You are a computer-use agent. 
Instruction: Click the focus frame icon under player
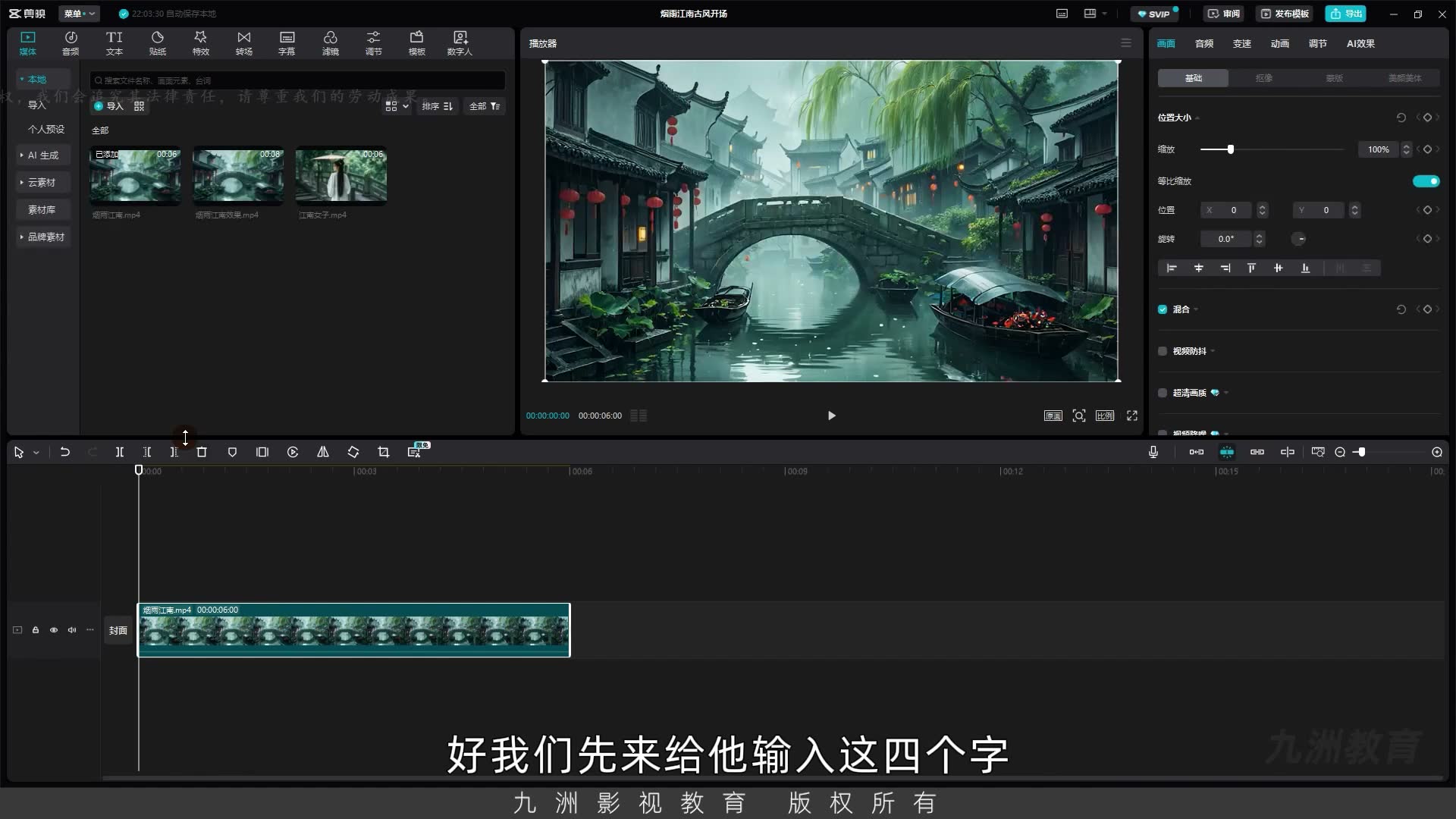coord(1079,416)
